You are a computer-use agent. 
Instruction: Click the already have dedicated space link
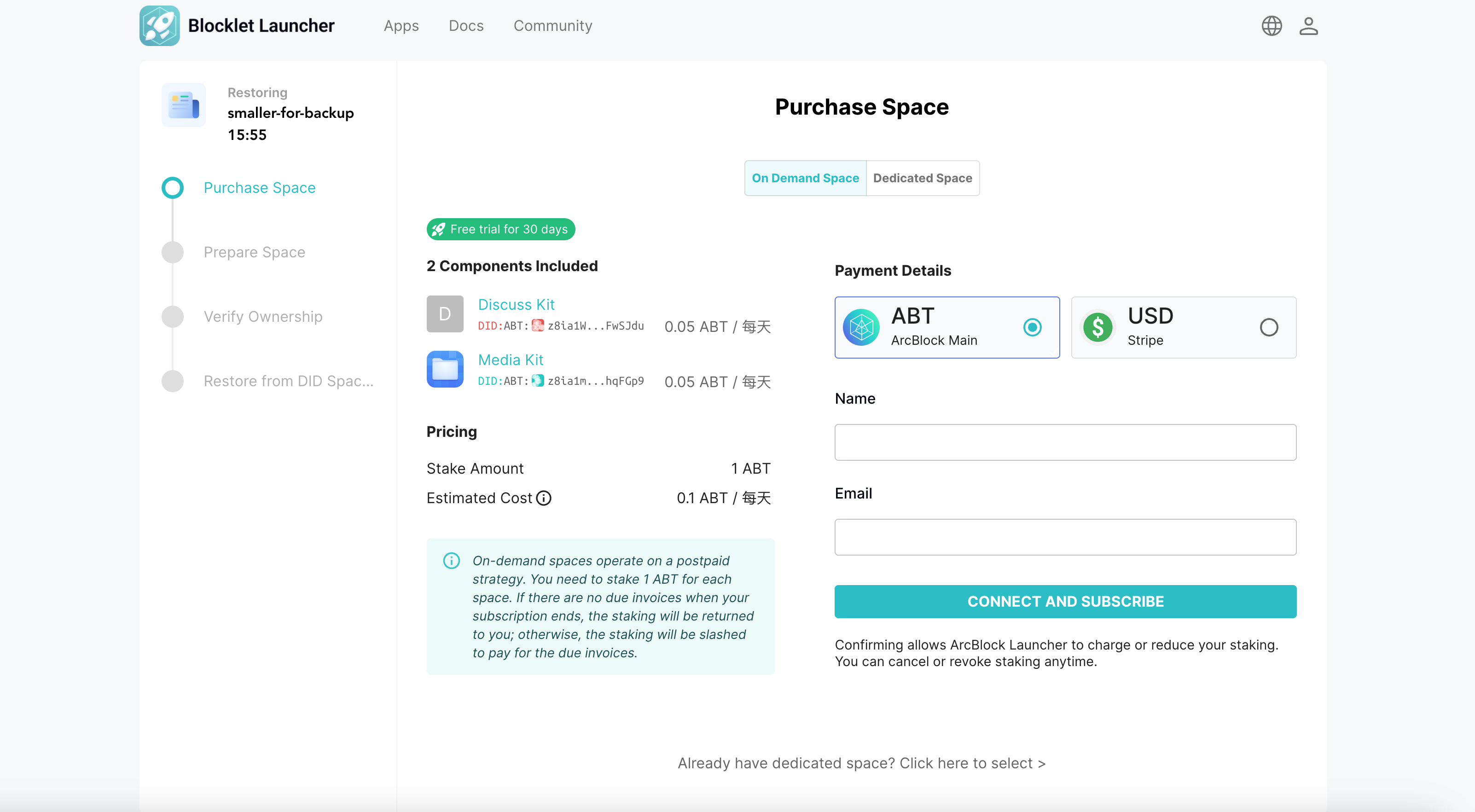pyautogui.click(x=861, y=763)
